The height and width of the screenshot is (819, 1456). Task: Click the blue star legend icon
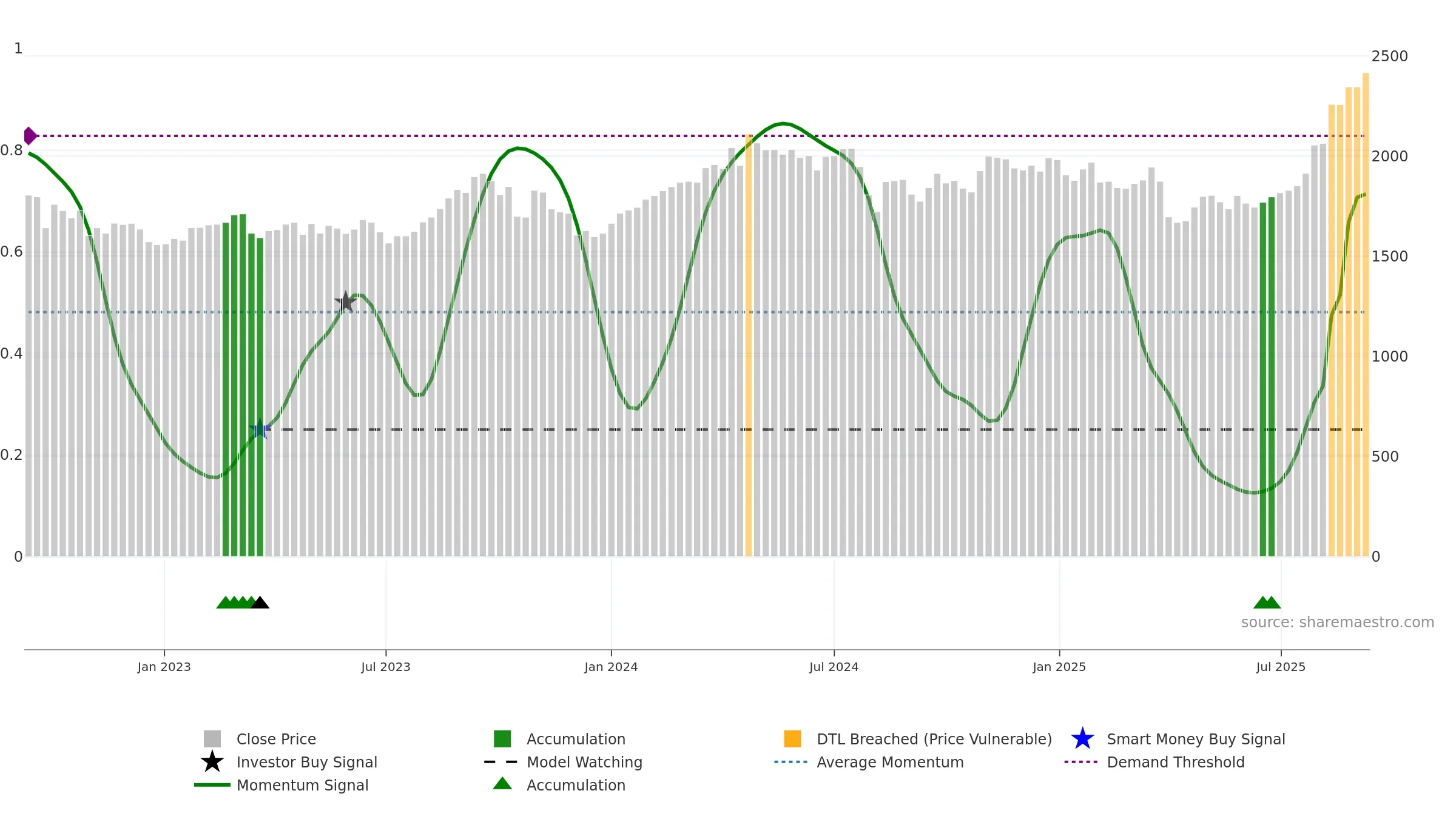click(x=1082, y=738)
